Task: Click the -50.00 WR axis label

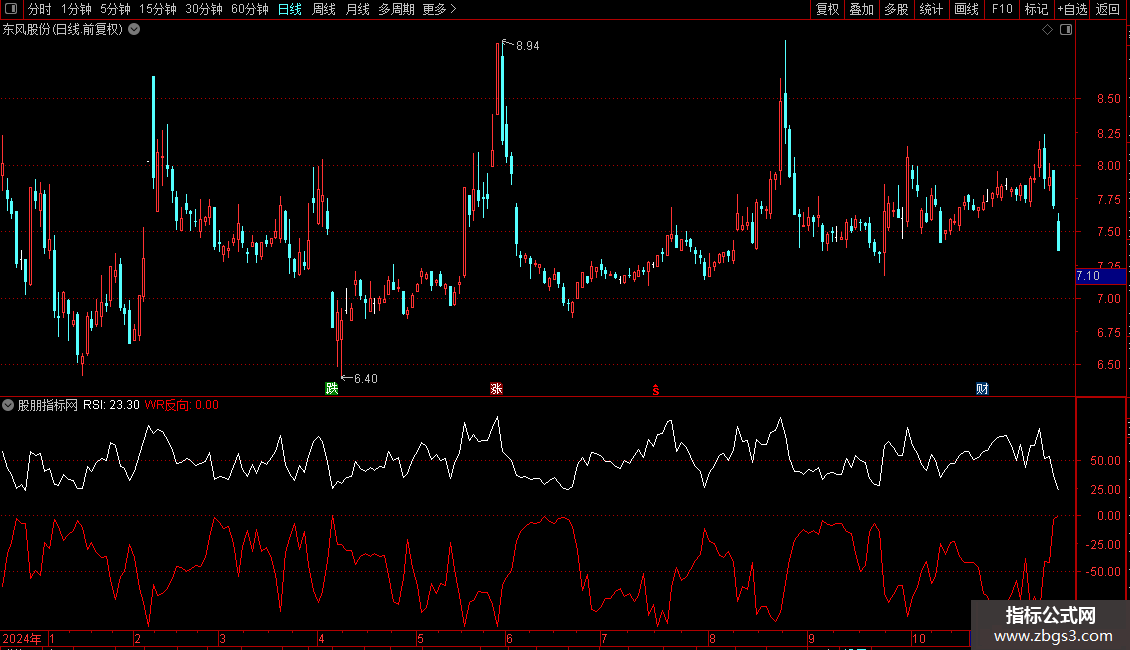Action: 1103,571
